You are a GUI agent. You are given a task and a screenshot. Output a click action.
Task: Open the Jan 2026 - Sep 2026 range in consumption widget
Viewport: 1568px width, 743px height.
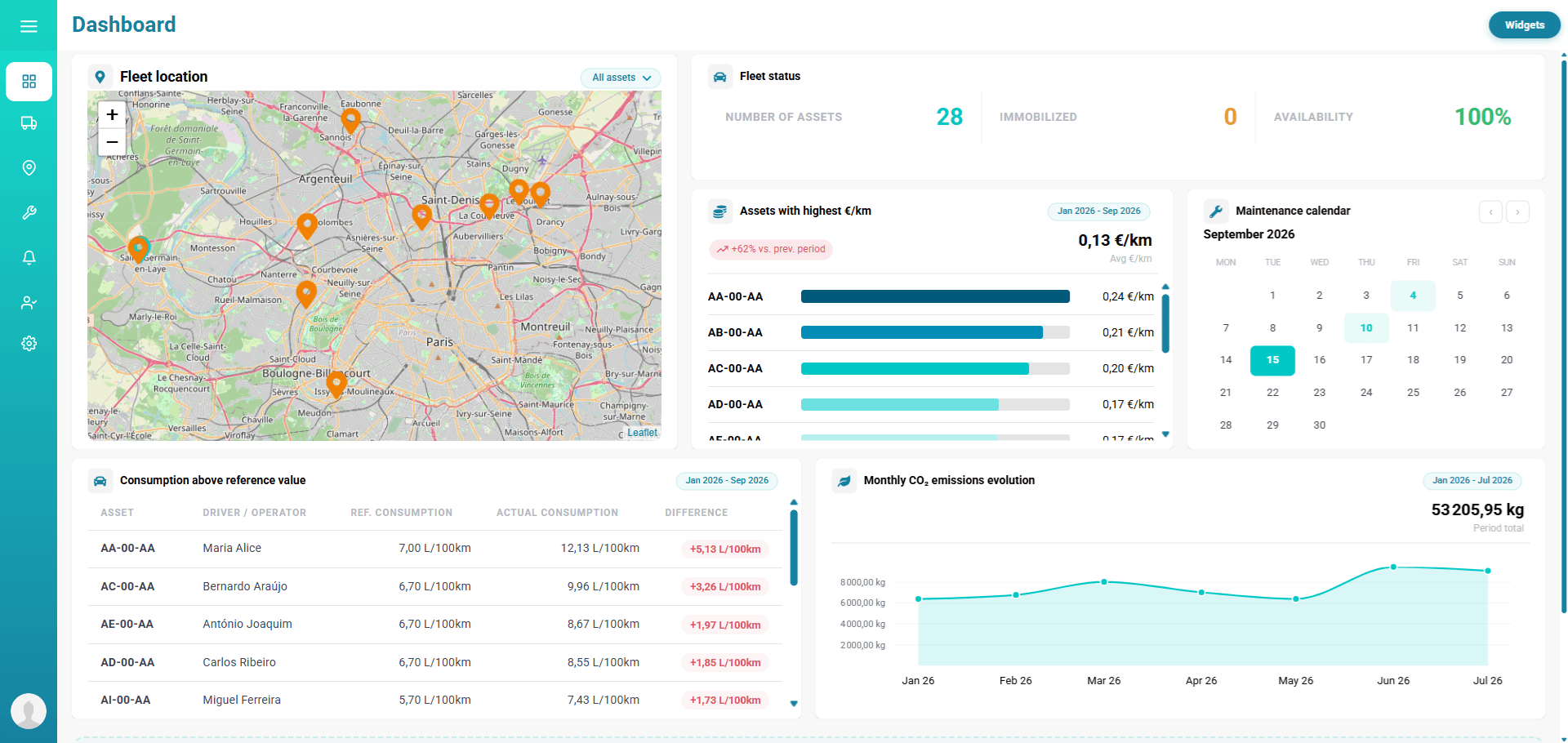[x=727, y=481]
